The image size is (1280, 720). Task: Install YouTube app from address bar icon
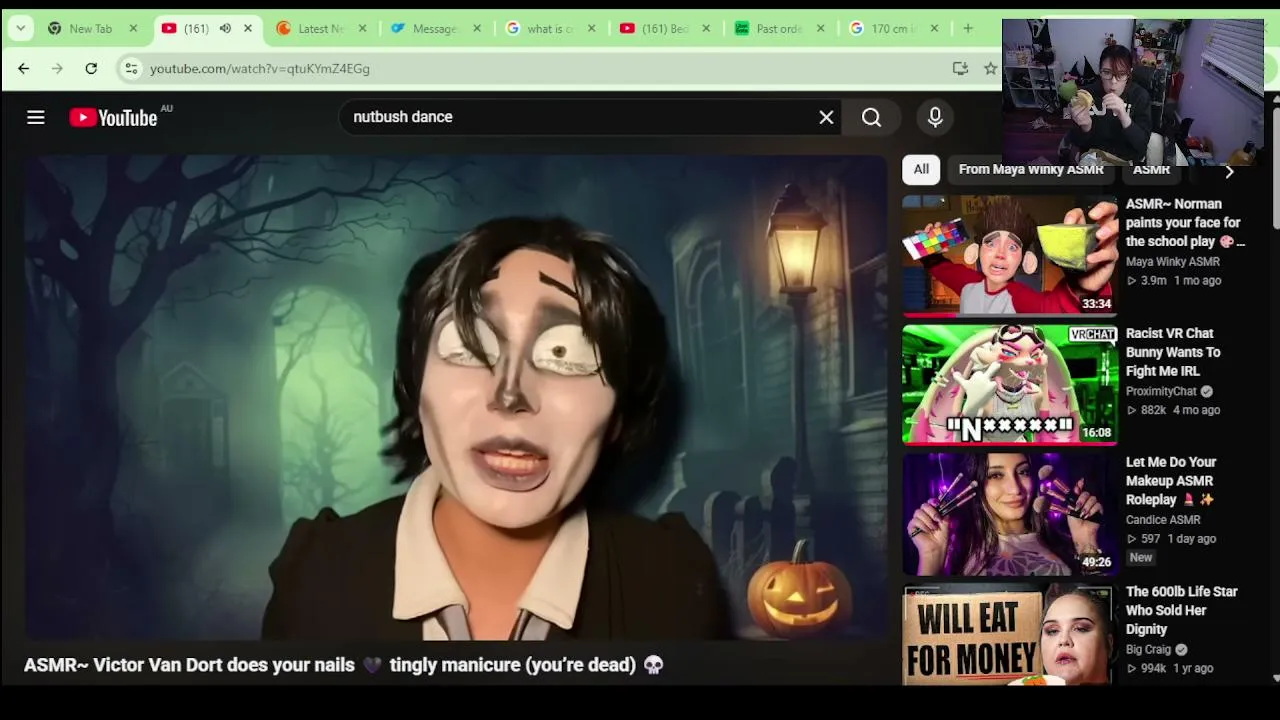960,68
